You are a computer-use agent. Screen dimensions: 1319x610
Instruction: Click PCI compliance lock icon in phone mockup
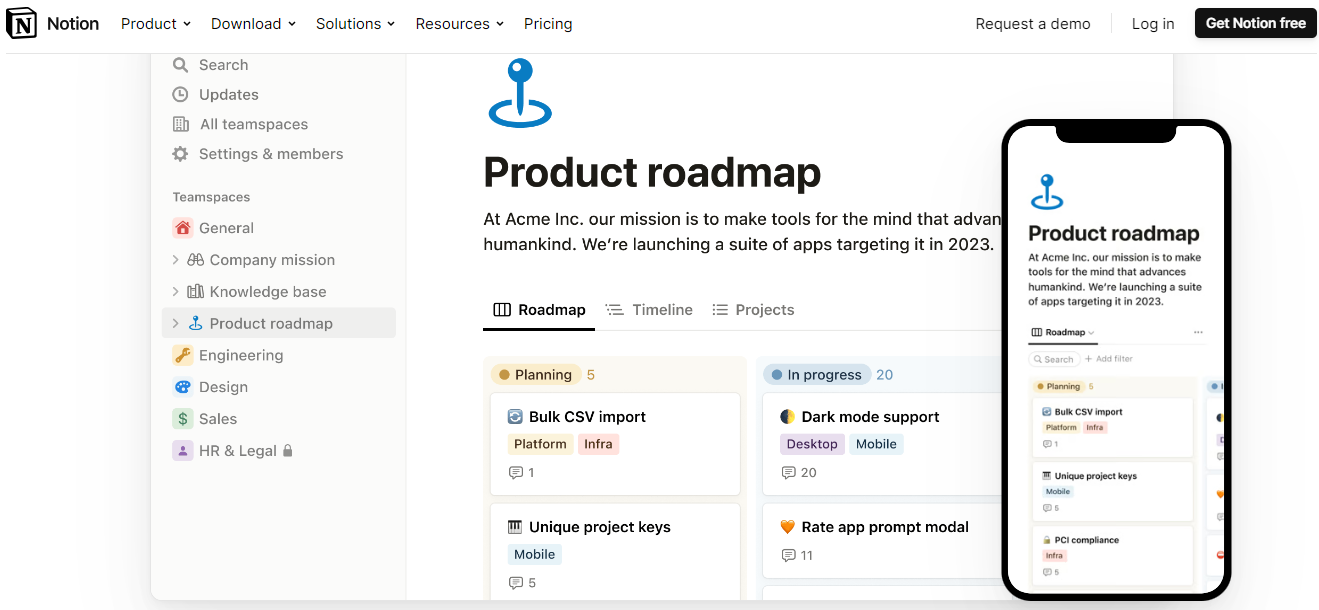tap(1047, 540)
